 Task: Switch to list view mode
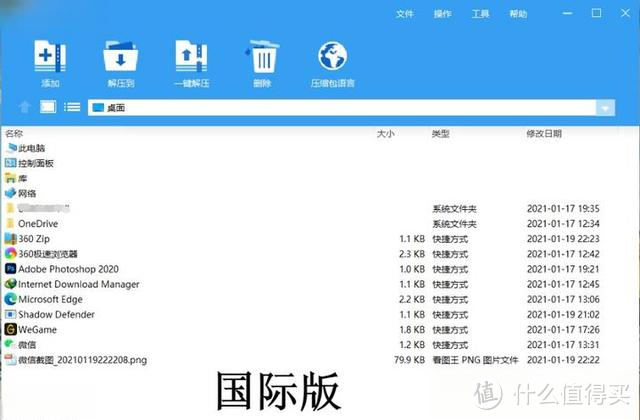point(72,107)
